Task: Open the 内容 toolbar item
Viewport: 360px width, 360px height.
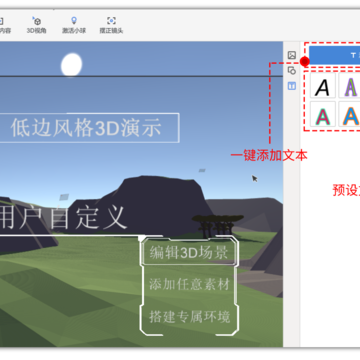Action: [x=4, y=25]
